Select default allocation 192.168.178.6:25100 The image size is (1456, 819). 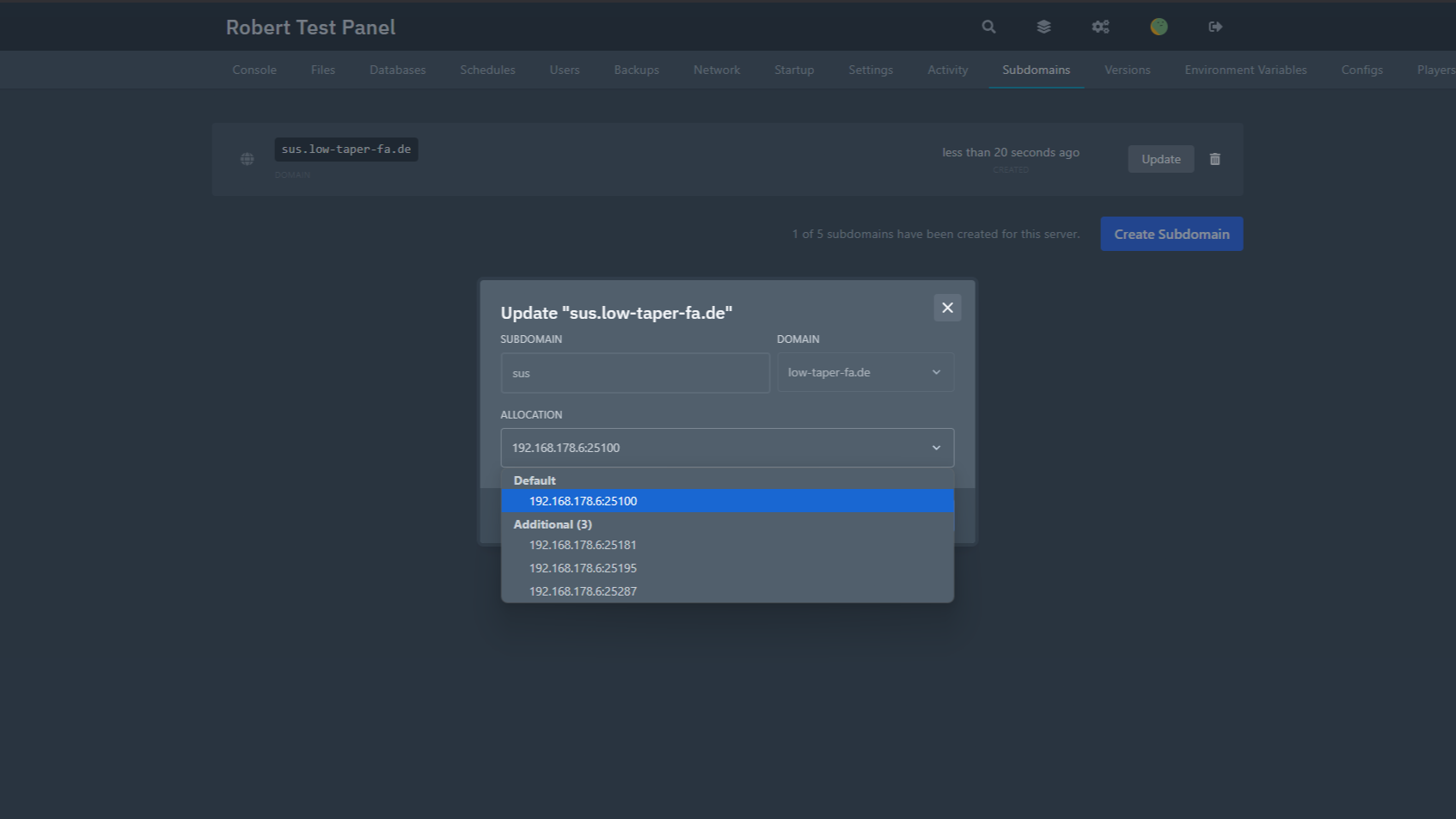[x=583, y=501]
